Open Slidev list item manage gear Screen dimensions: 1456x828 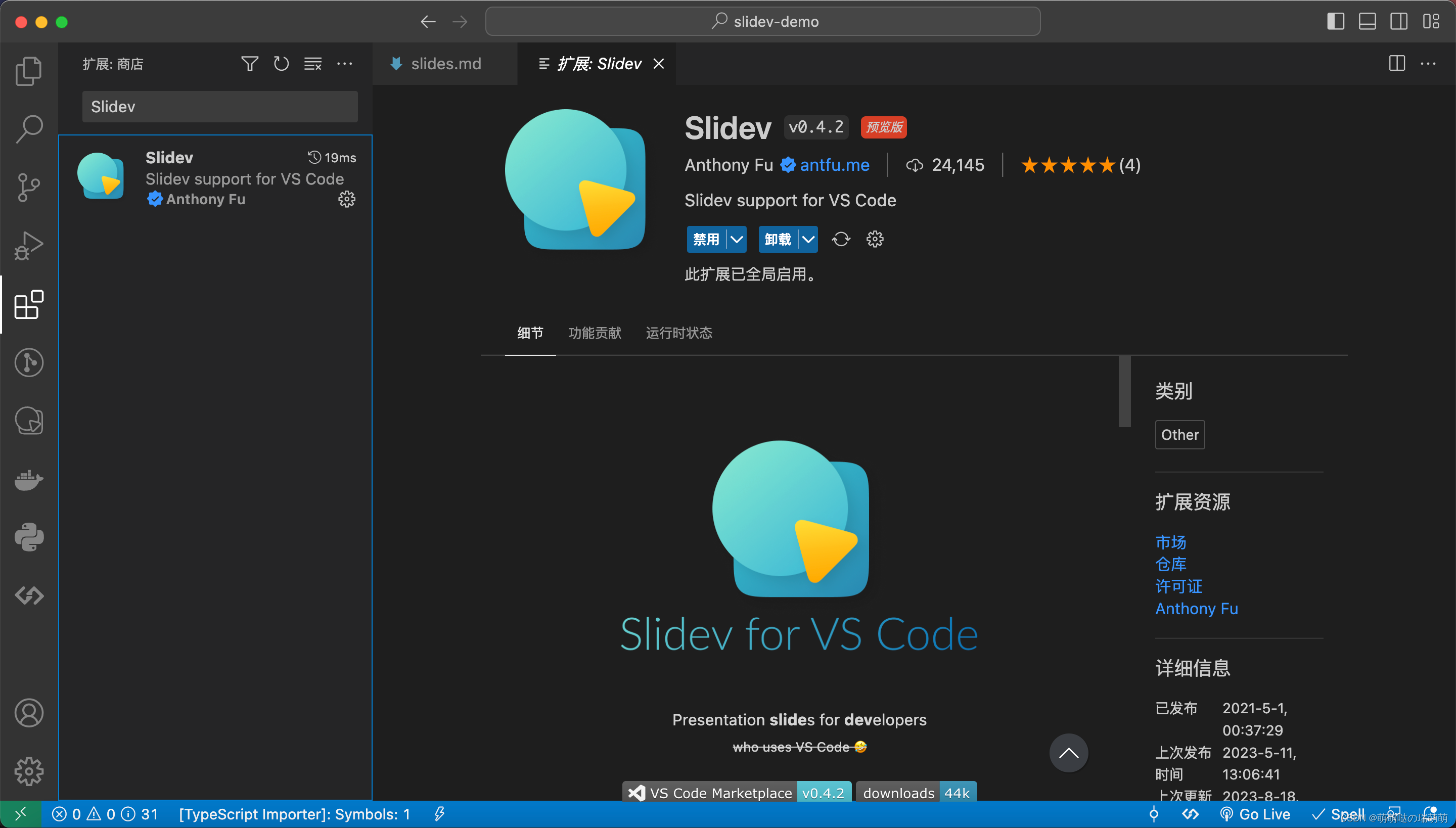347,199
